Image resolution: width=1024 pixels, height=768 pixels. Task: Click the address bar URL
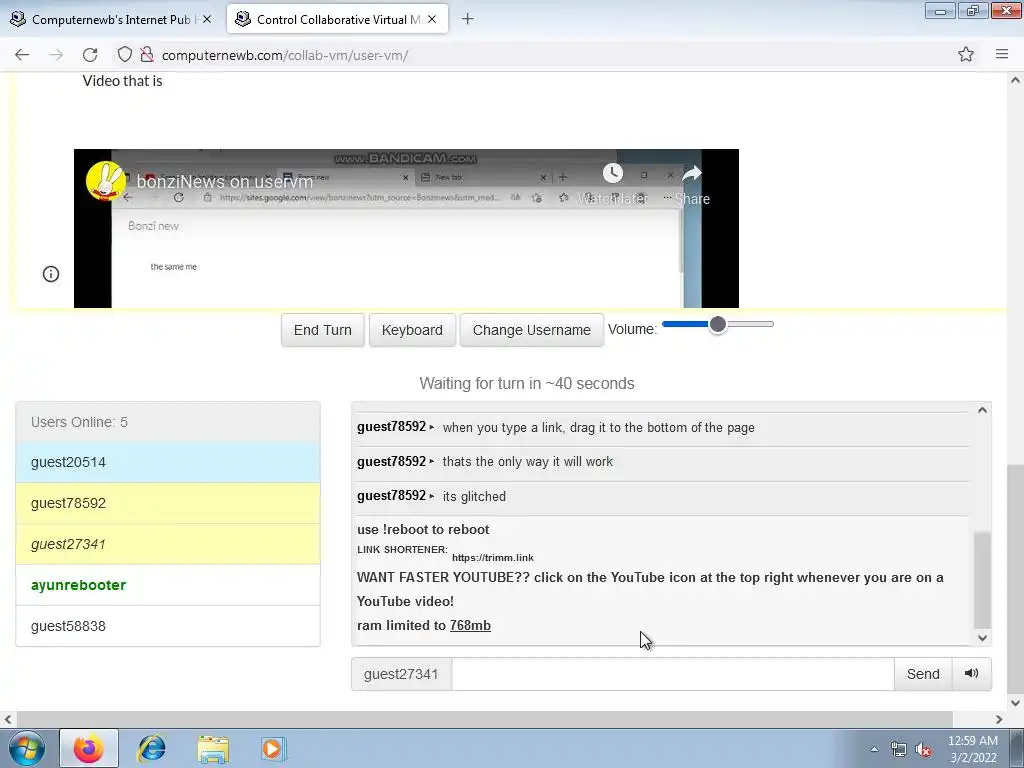pyautogui.click(x=285, y=56)
